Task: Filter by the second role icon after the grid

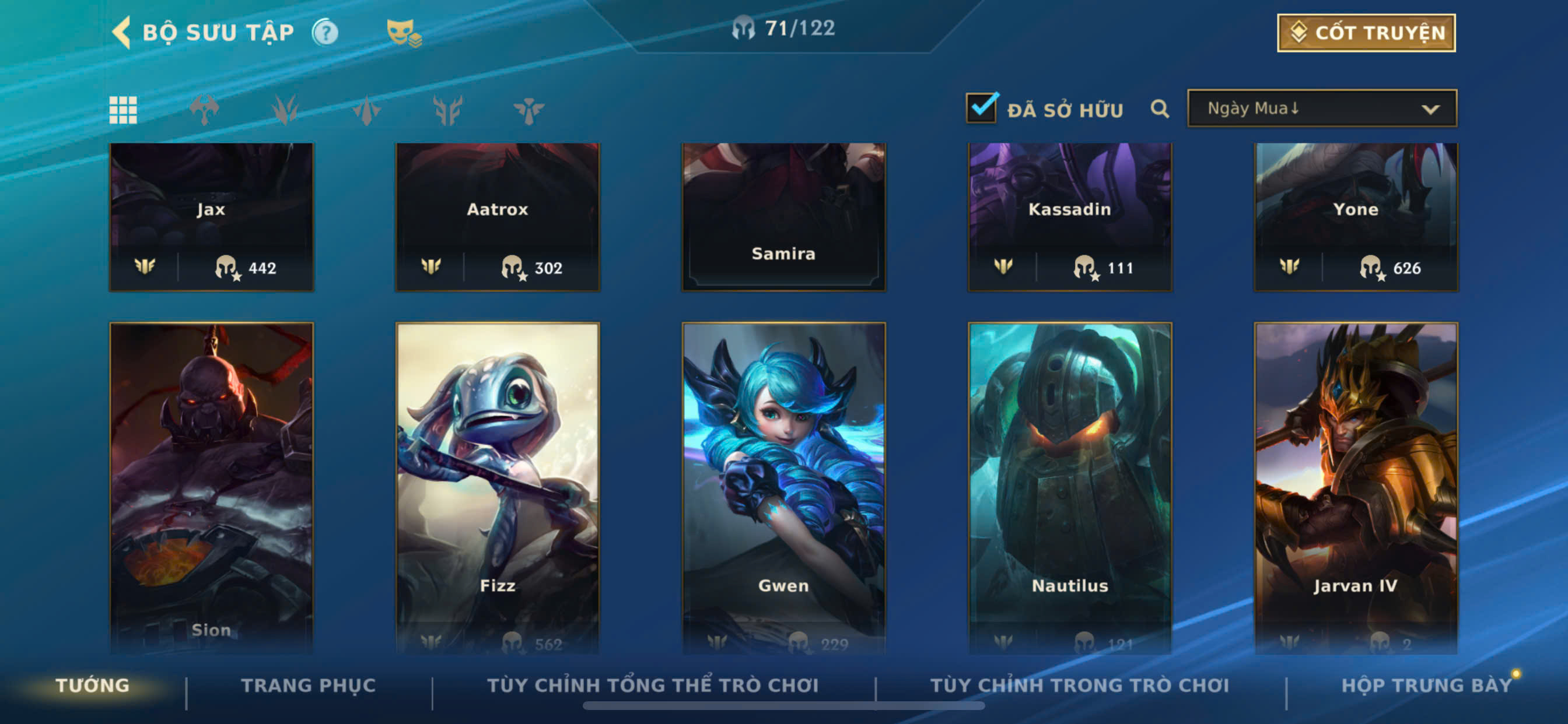Action: 285,110
